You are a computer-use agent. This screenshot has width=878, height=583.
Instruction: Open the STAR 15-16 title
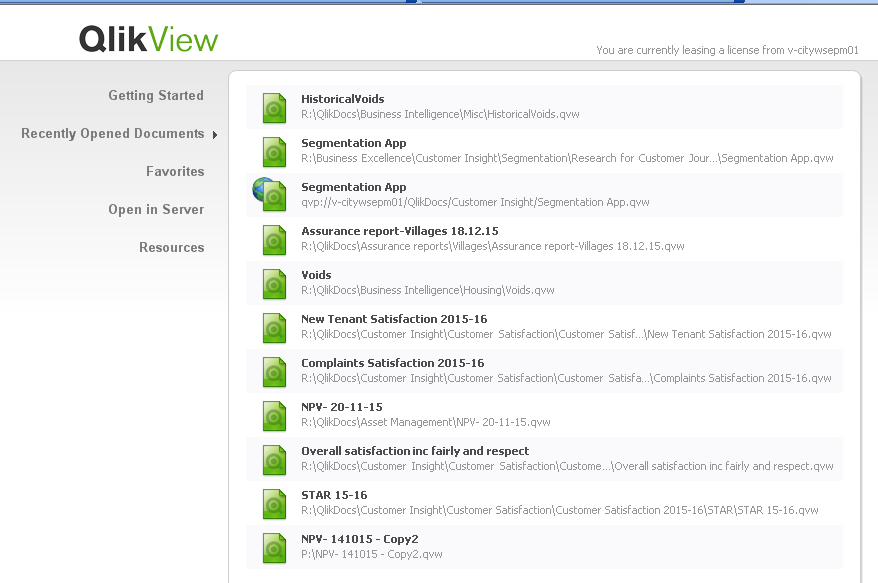pos(334,495)
